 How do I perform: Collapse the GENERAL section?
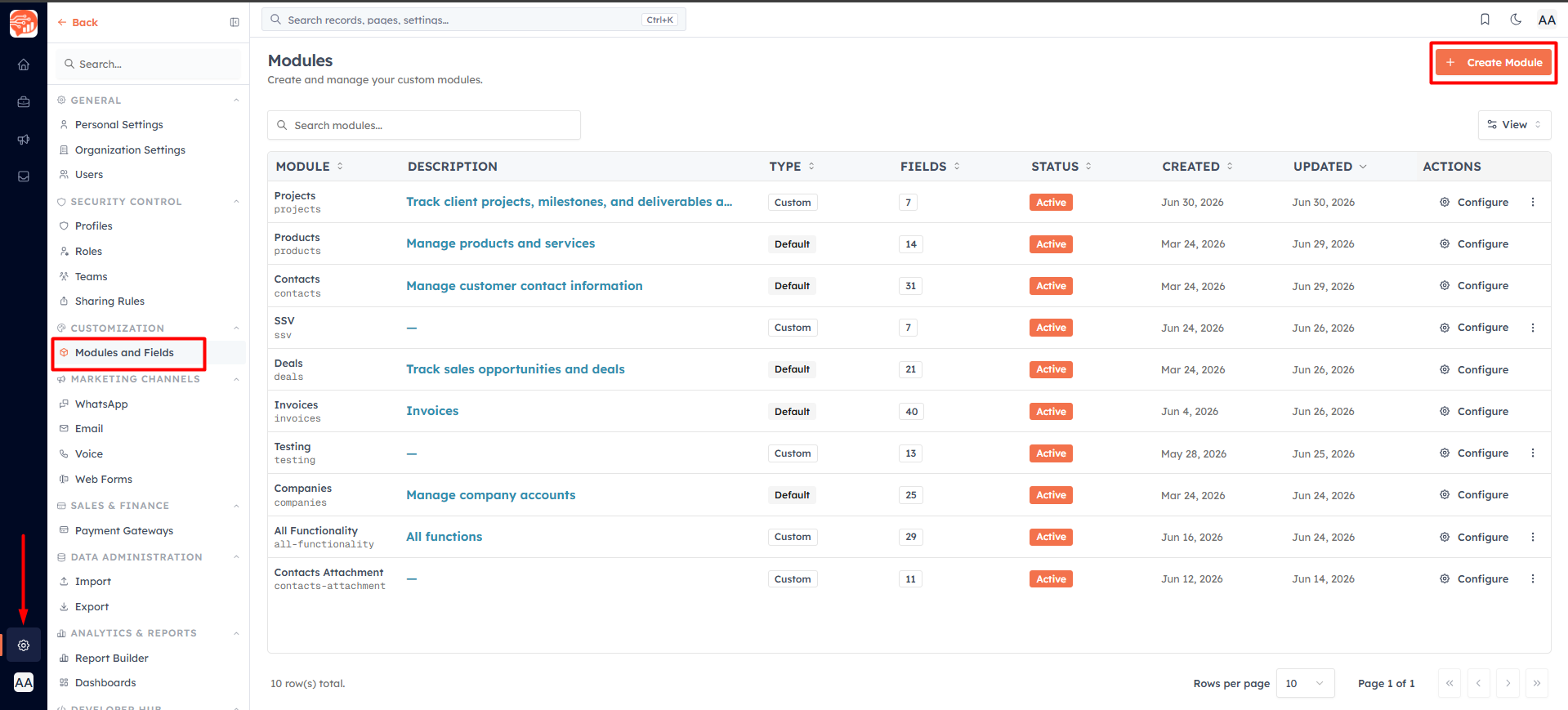coord(236,100)
